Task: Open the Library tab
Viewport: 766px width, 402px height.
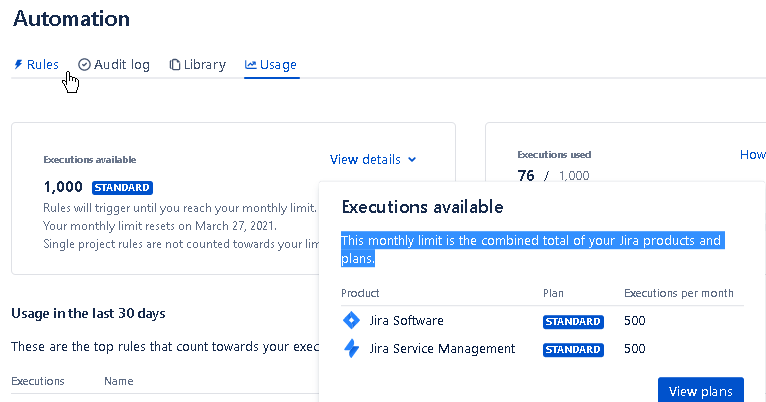Action: pos(197,64)
